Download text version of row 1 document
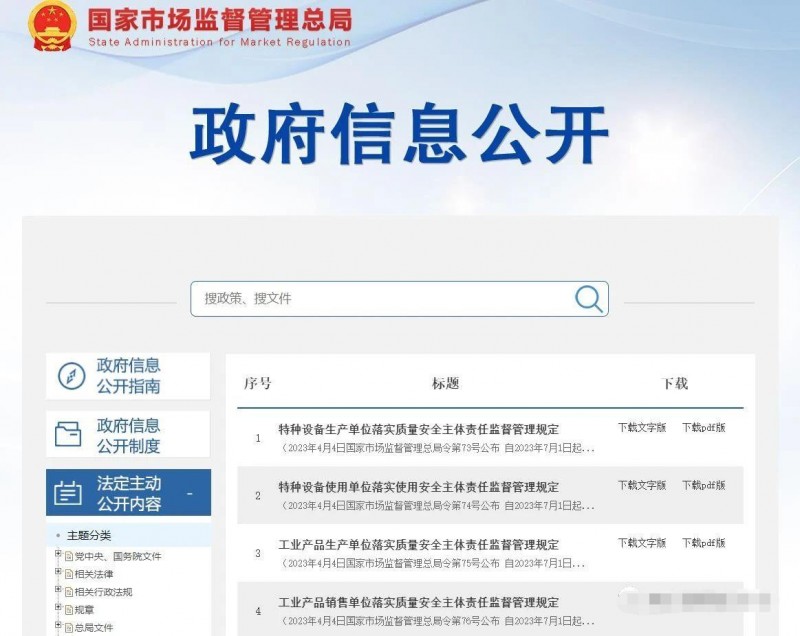The image size is (800, 636). coord(641,427)
